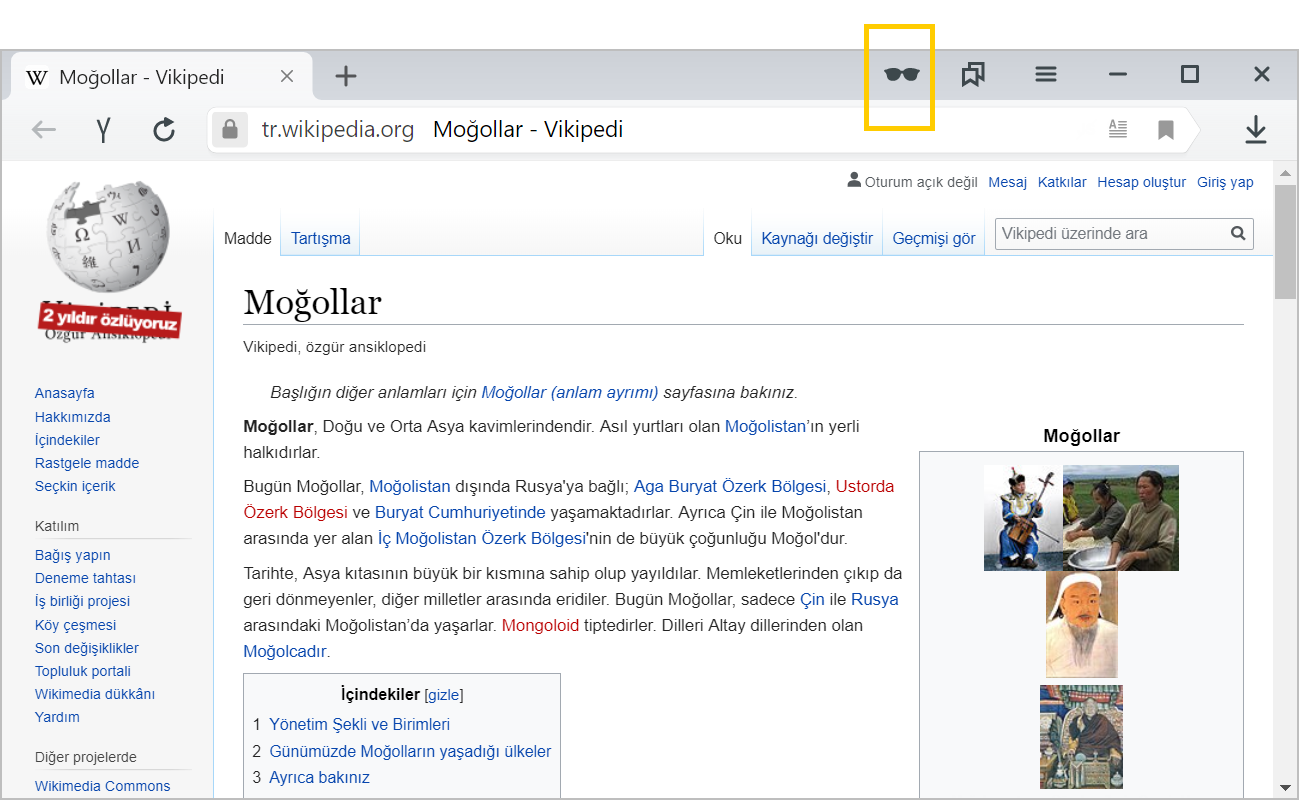This screenshot has height=800, width=1299.
Task: Click the user icon next to Oturum açık değil
Action: click(x=854, y=180)
